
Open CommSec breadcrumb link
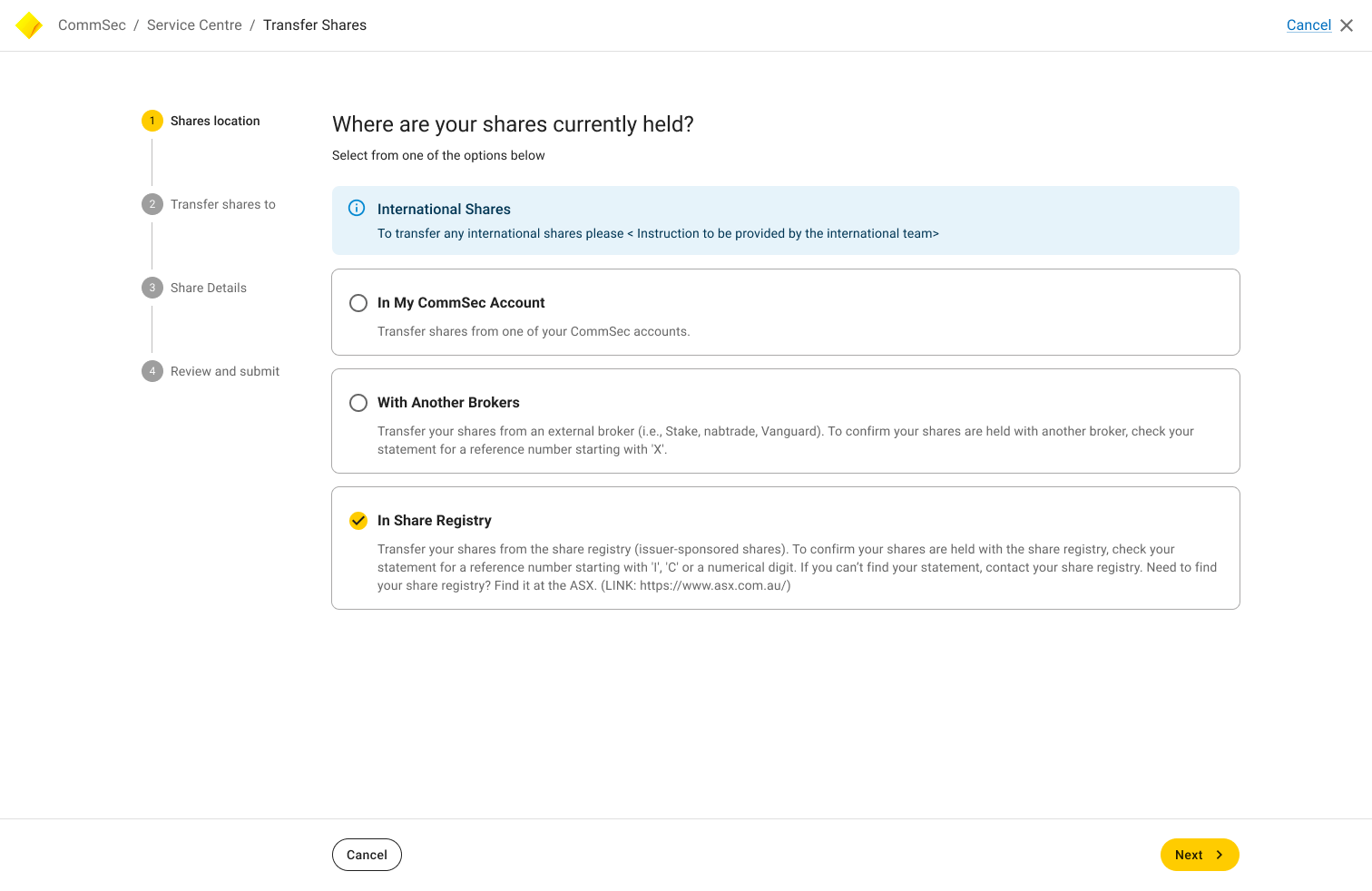coord(92,25)
